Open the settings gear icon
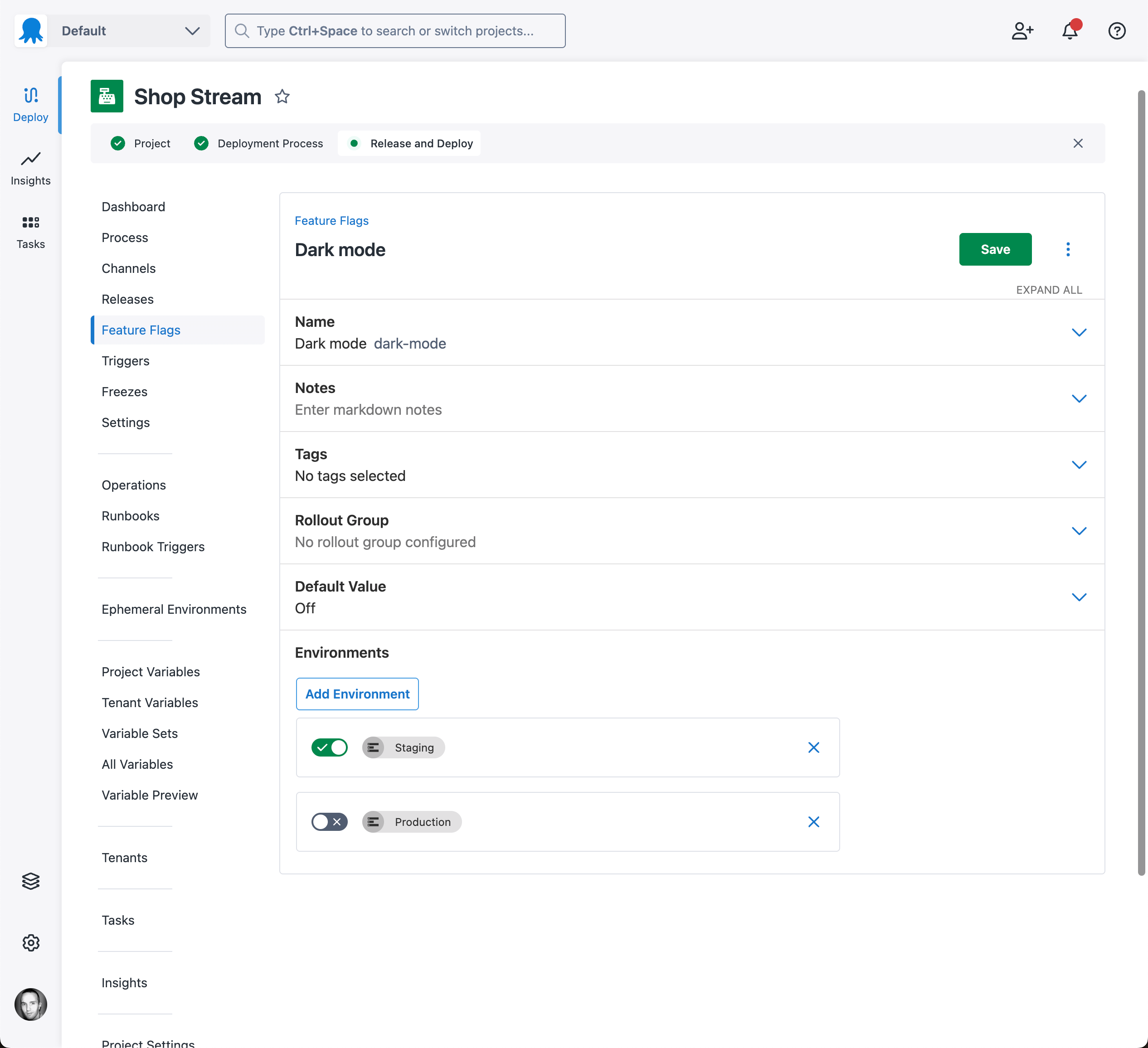This screenshot has width=1148, height=1048. coord(31,943)
